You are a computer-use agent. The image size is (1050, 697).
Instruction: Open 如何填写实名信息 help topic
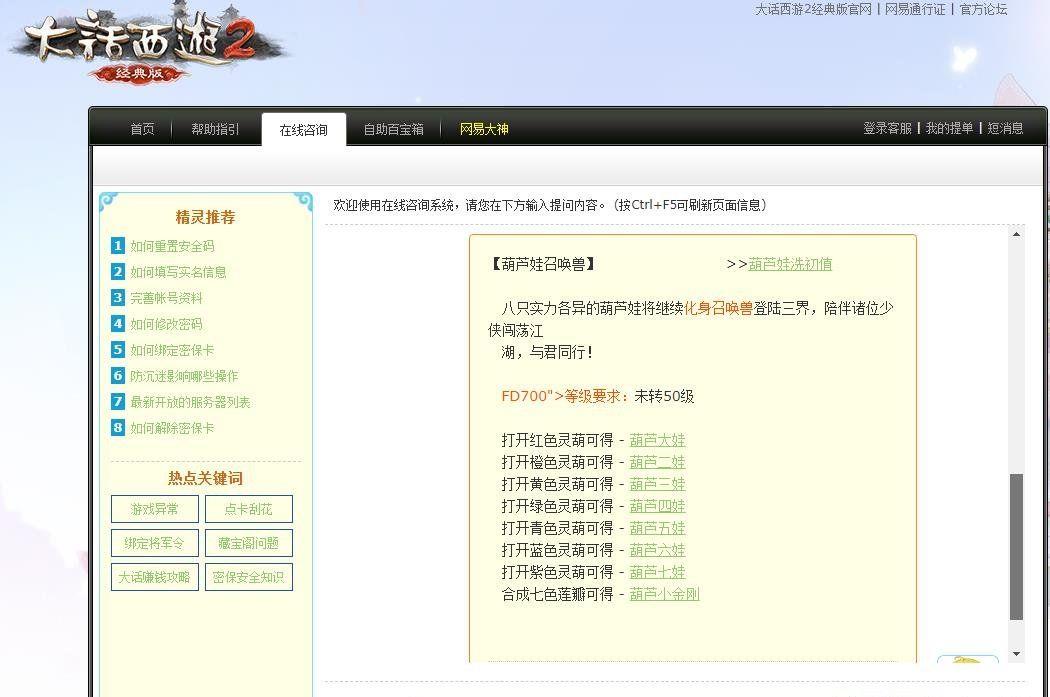click(x=178, y=273)
